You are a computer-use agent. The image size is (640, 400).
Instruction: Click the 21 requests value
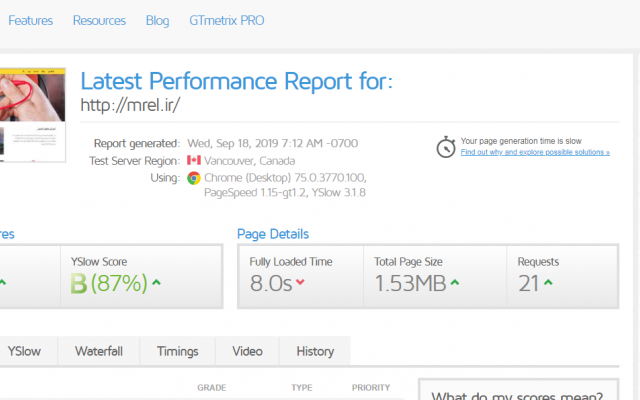coord(529,283)
